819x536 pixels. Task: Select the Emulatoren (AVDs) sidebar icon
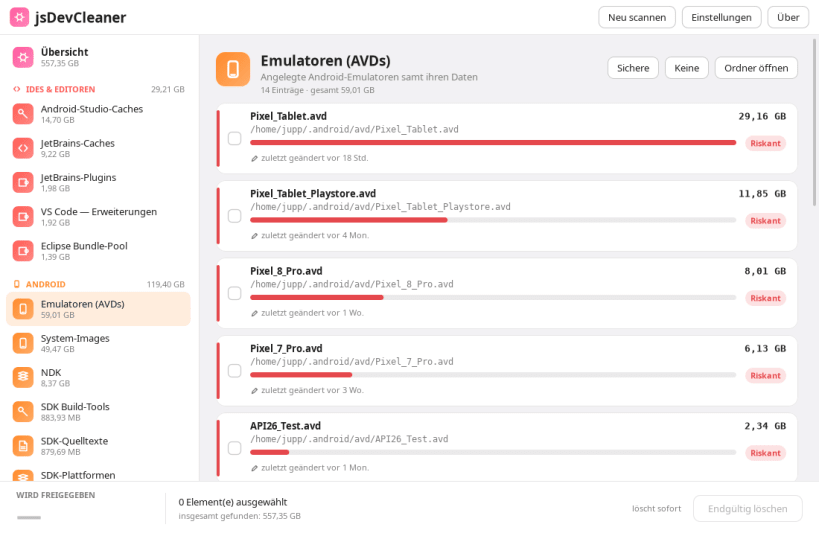23,309
